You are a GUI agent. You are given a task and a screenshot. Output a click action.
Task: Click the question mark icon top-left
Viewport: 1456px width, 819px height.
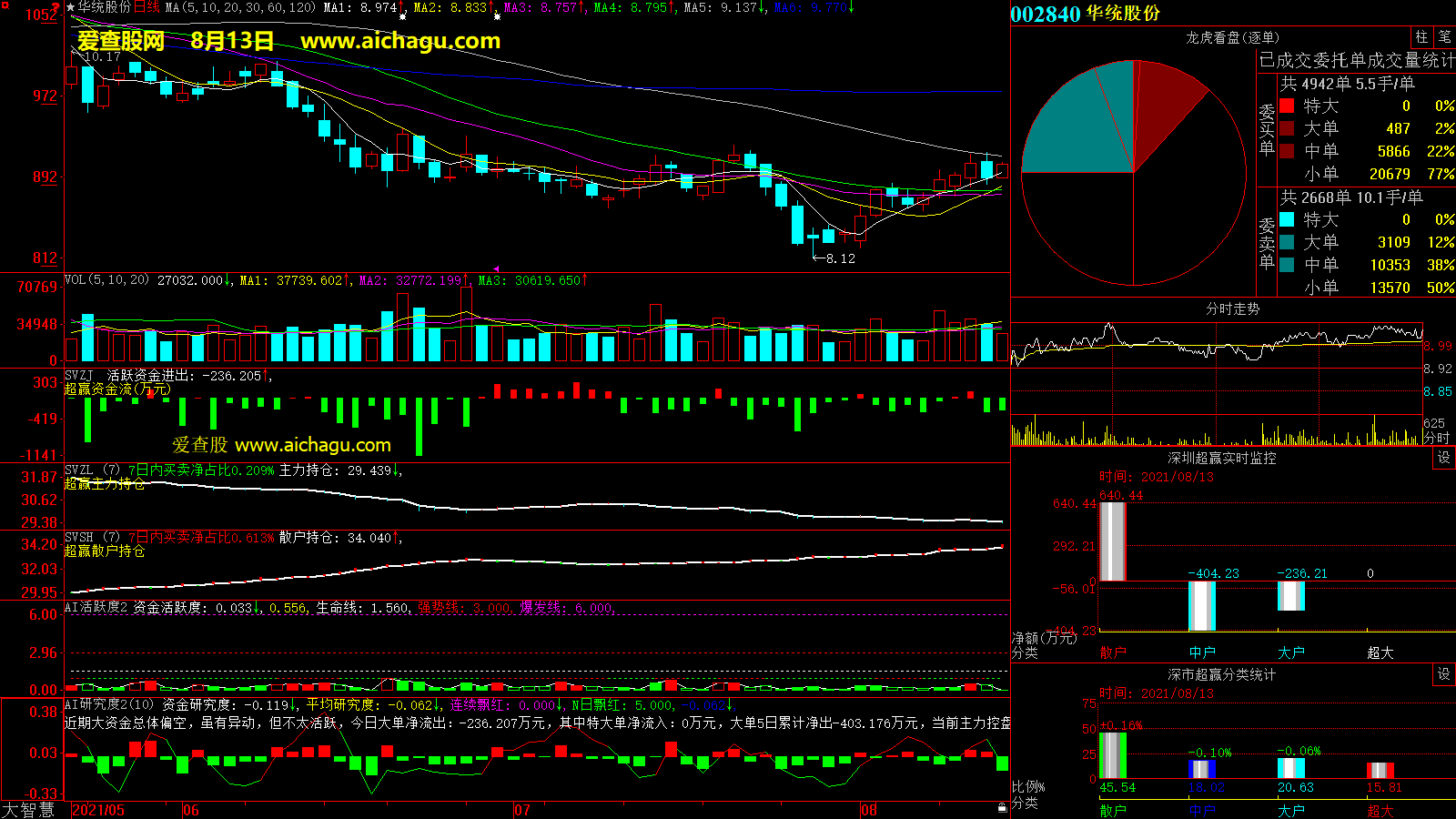[56, 7]
